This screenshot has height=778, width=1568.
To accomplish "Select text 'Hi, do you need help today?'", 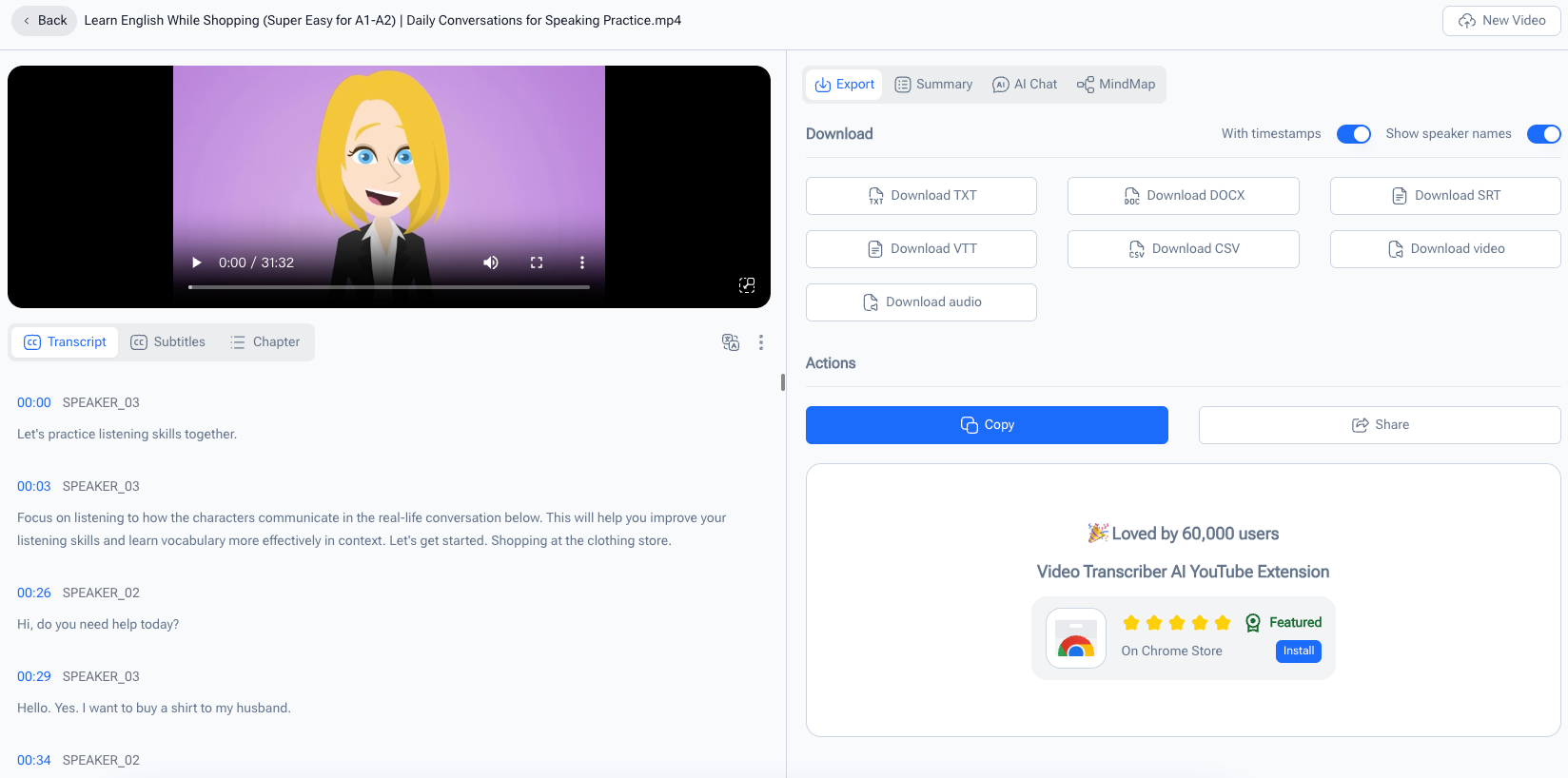I will [98, 625].
